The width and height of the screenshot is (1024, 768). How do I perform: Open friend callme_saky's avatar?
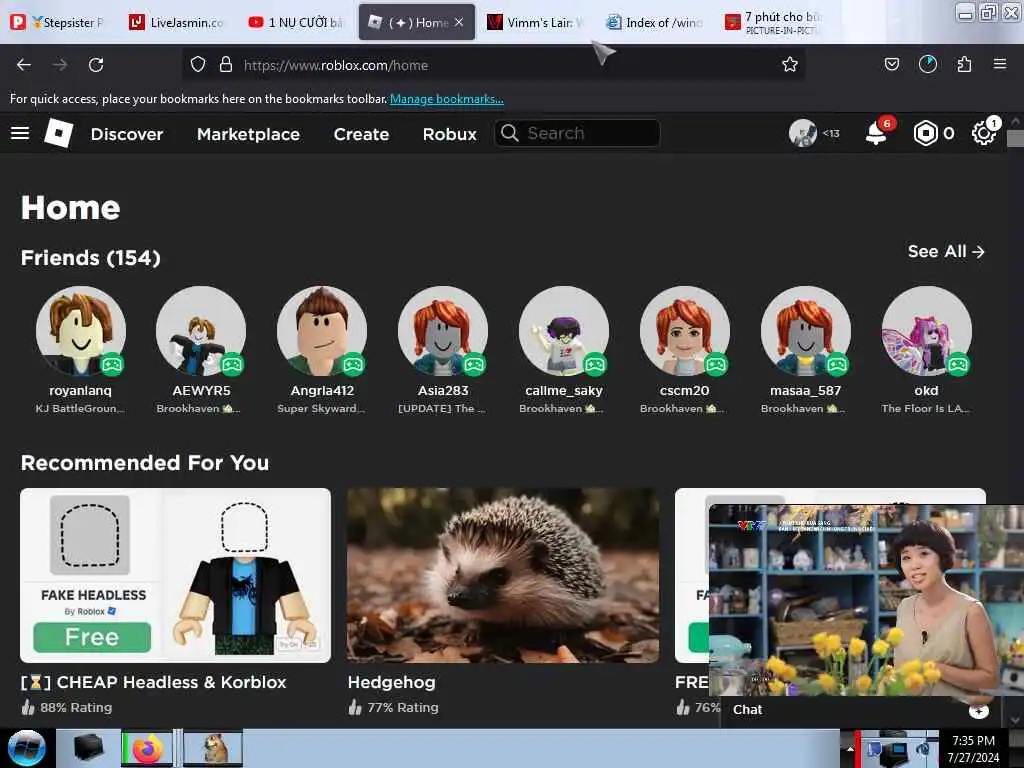[x=564, y=330]
